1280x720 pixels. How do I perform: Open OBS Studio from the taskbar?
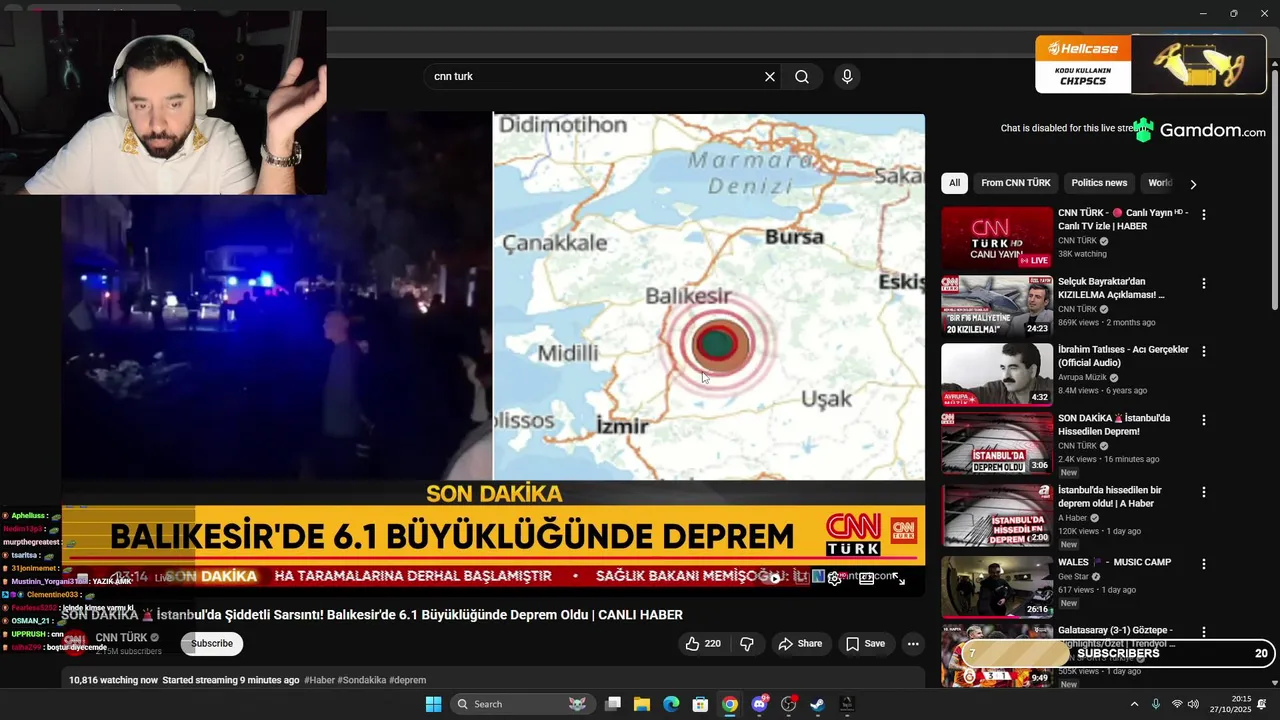[788, 704]
